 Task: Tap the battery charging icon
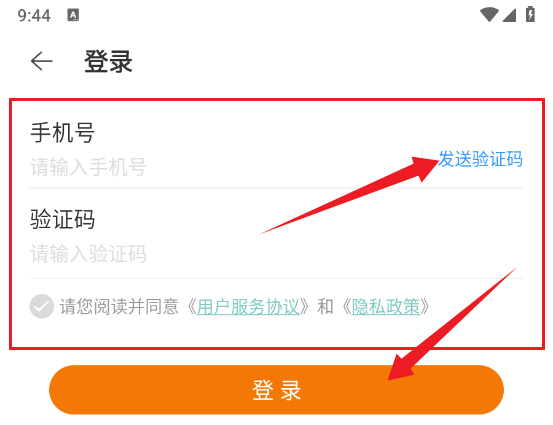click(530, 14)
